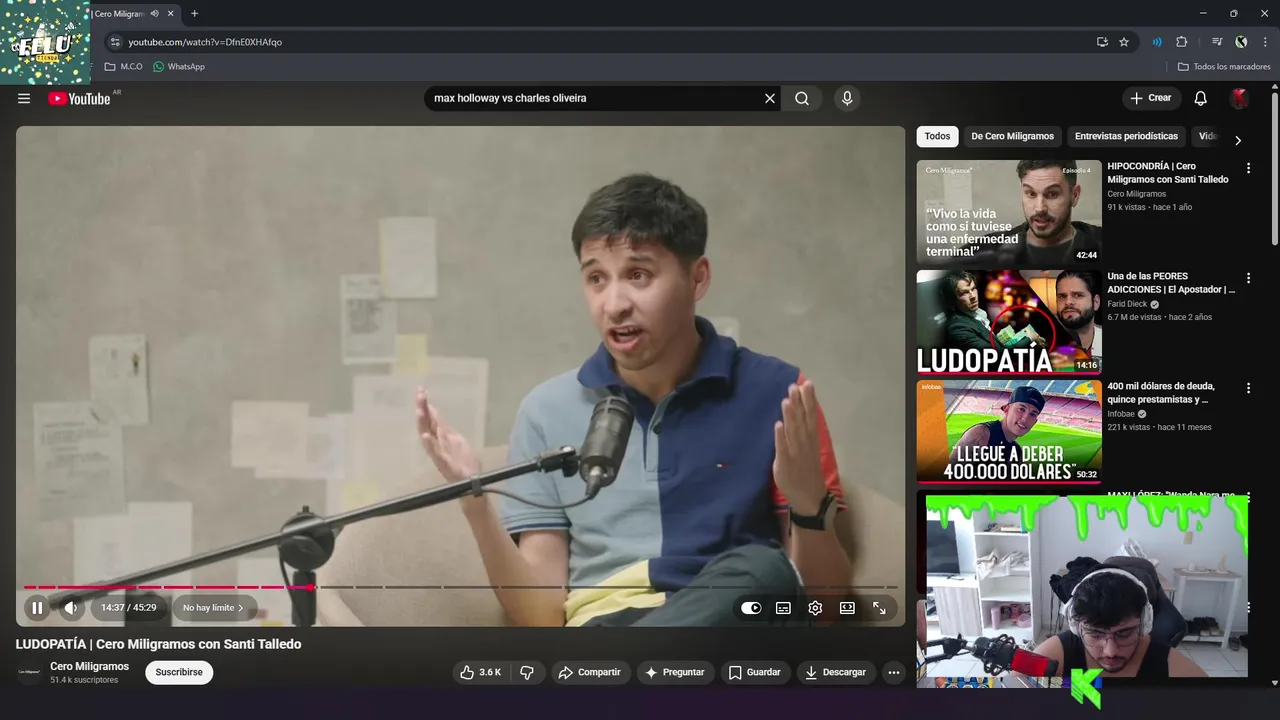Click the Infobae channel name
1280x720 pixels.
(1121, 414)
